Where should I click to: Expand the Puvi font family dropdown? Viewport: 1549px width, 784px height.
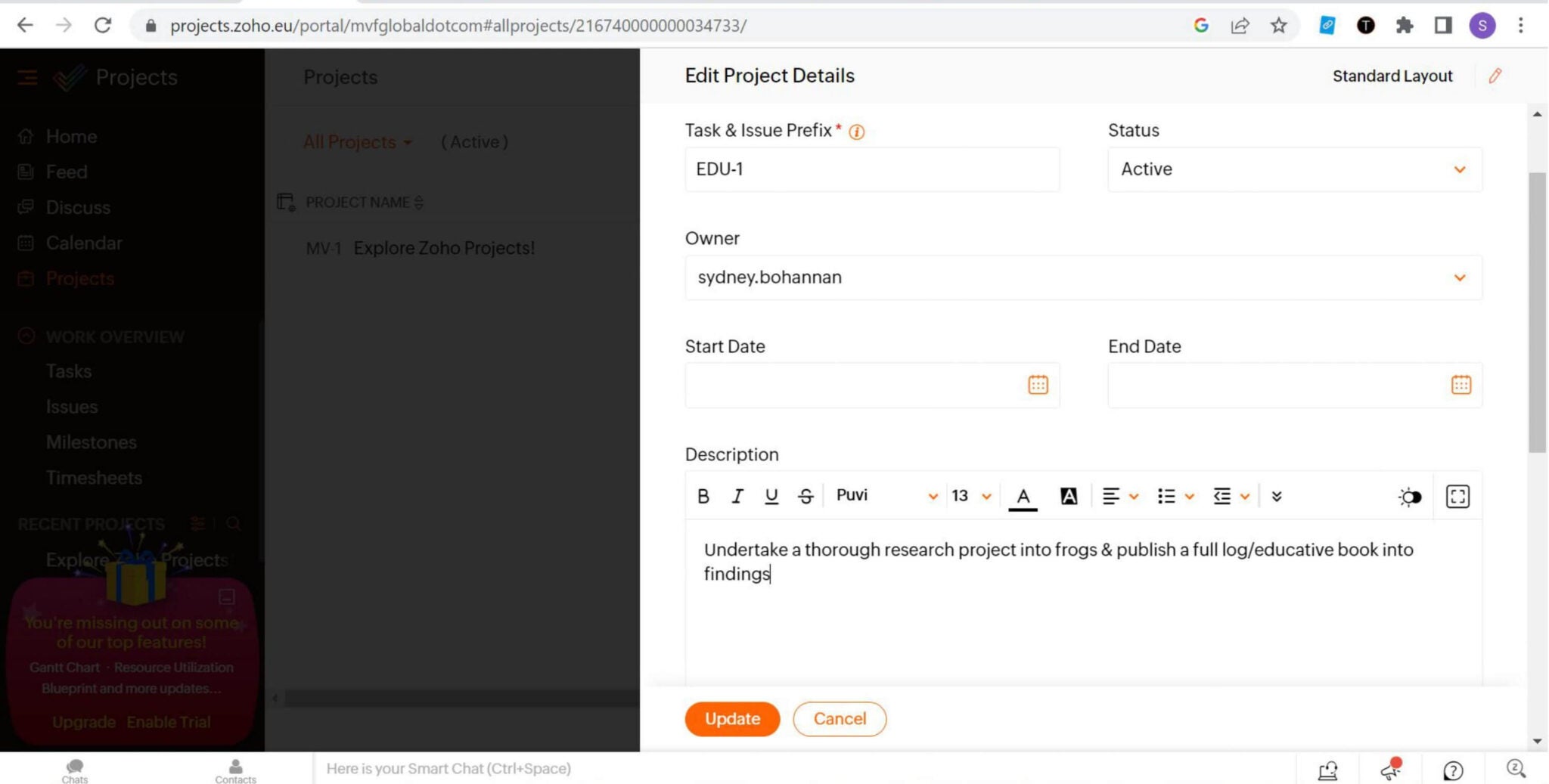click(x=933, y=496)
